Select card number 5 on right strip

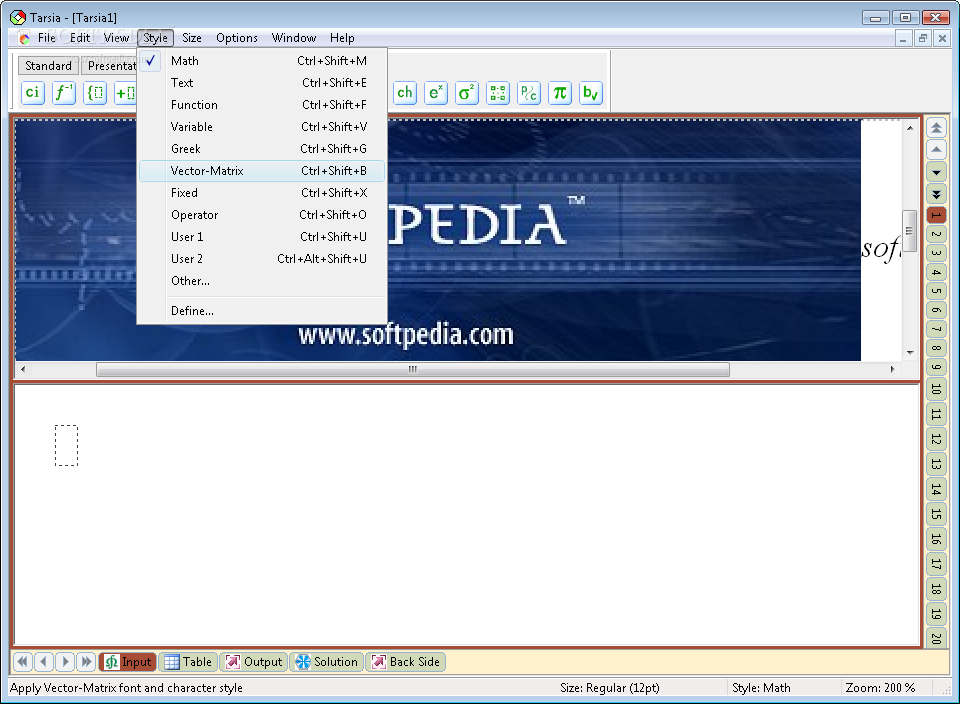click(936, 291)
